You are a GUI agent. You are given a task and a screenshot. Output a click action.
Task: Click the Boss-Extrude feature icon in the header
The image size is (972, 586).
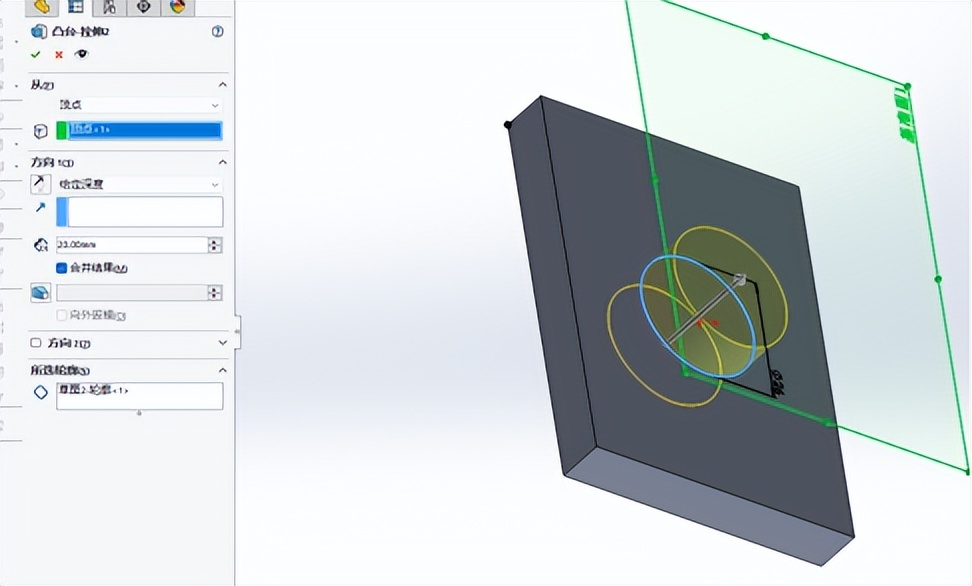coord(40,31)
